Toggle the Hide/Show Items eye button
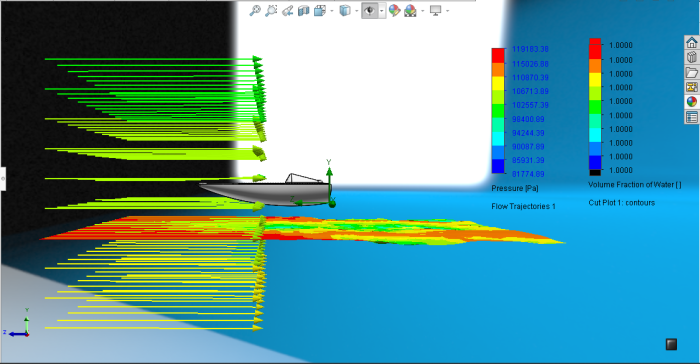The width and height of the screenshot is (700, 364). [x=370, y=10]
